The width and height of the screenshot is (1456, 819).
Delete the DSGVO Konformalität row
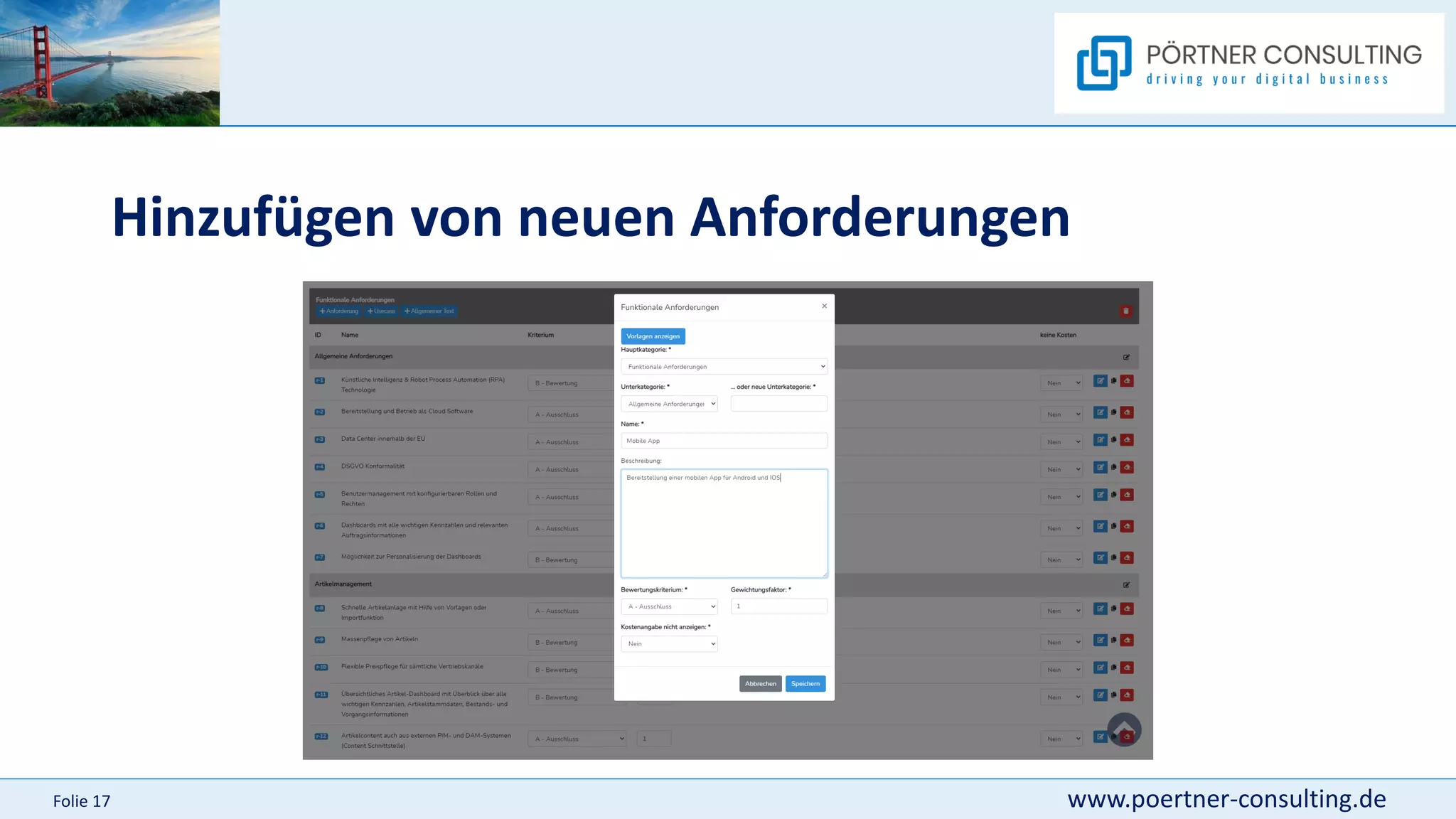1127,468
